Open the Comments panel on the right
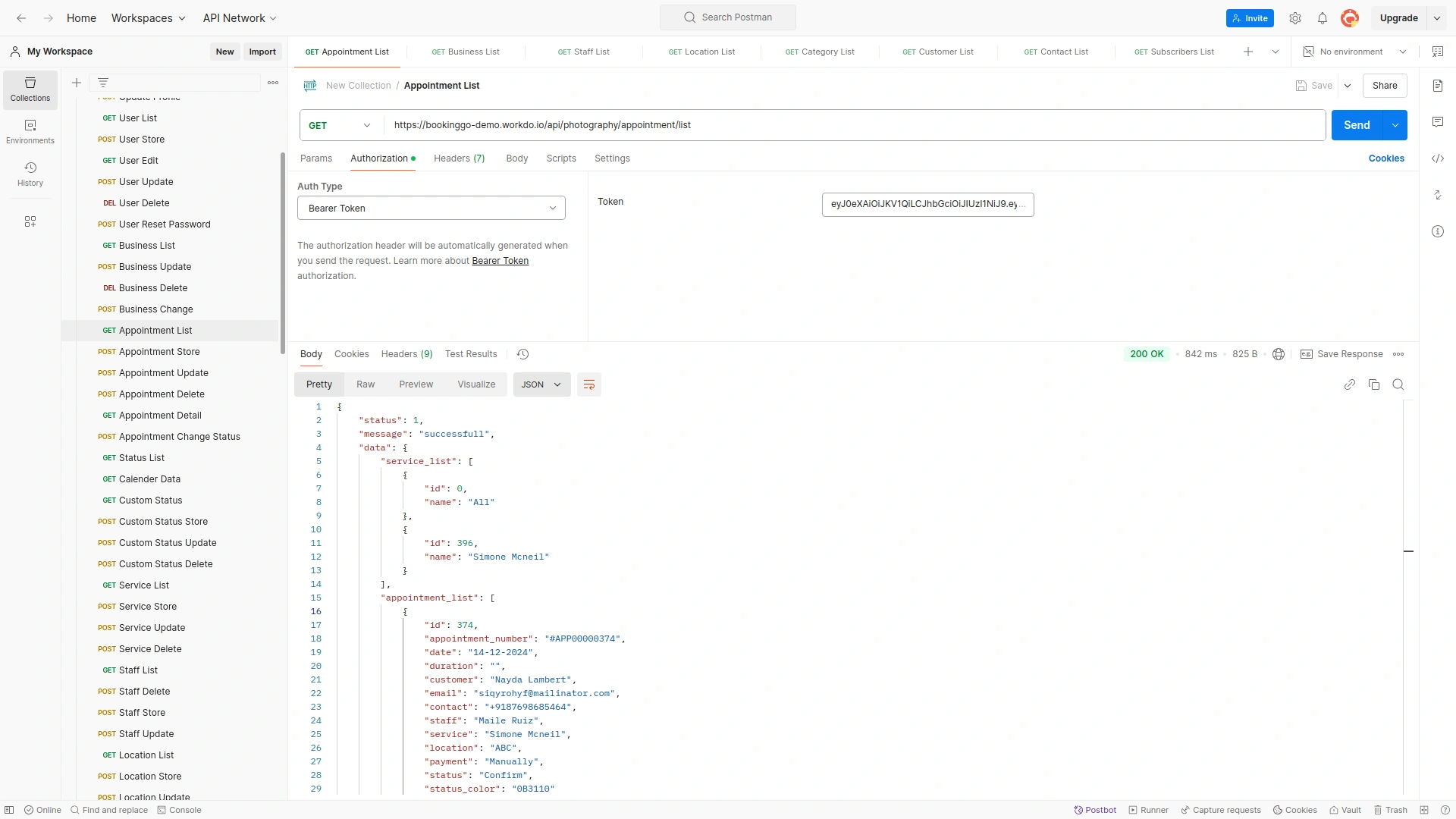This screenshot has height=819, width=1456. 1439,121
